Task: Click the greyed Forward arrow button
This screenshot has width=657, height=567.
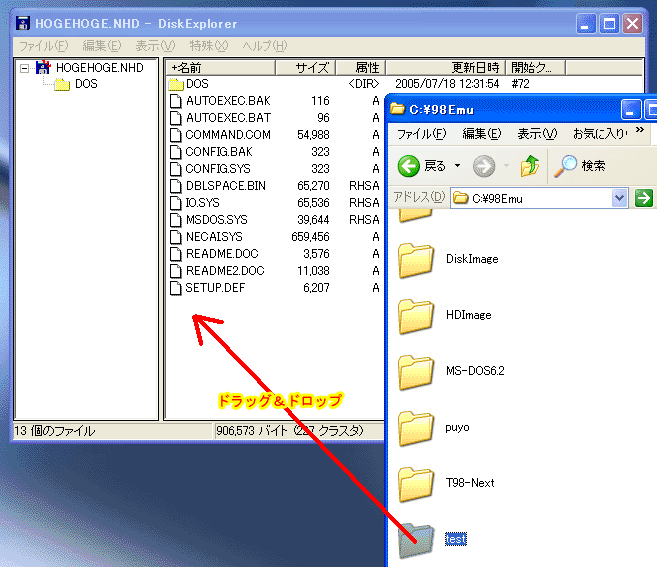Action: tap(484, 166)
